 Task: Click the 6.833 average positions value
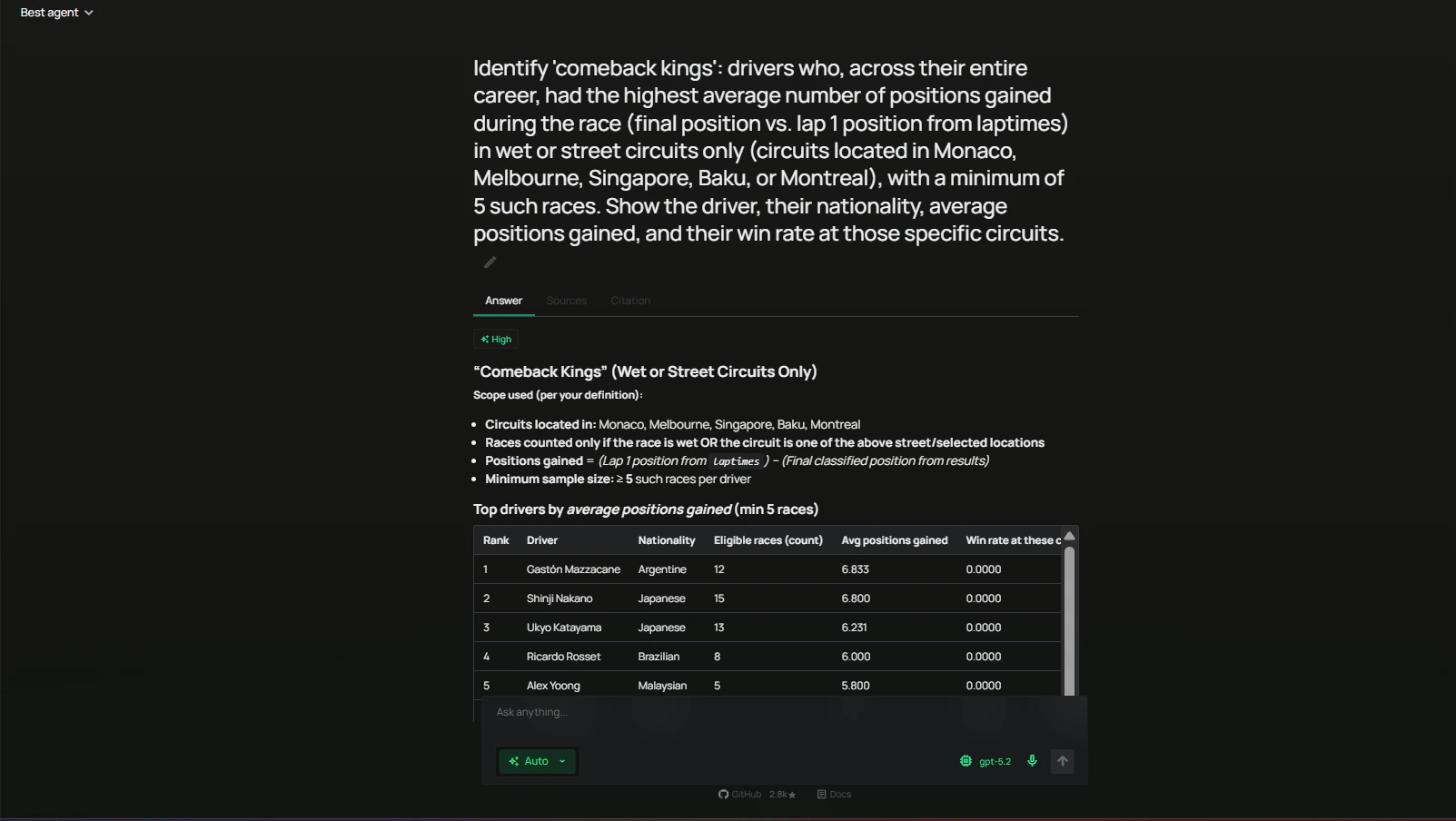tap(856, 569)
